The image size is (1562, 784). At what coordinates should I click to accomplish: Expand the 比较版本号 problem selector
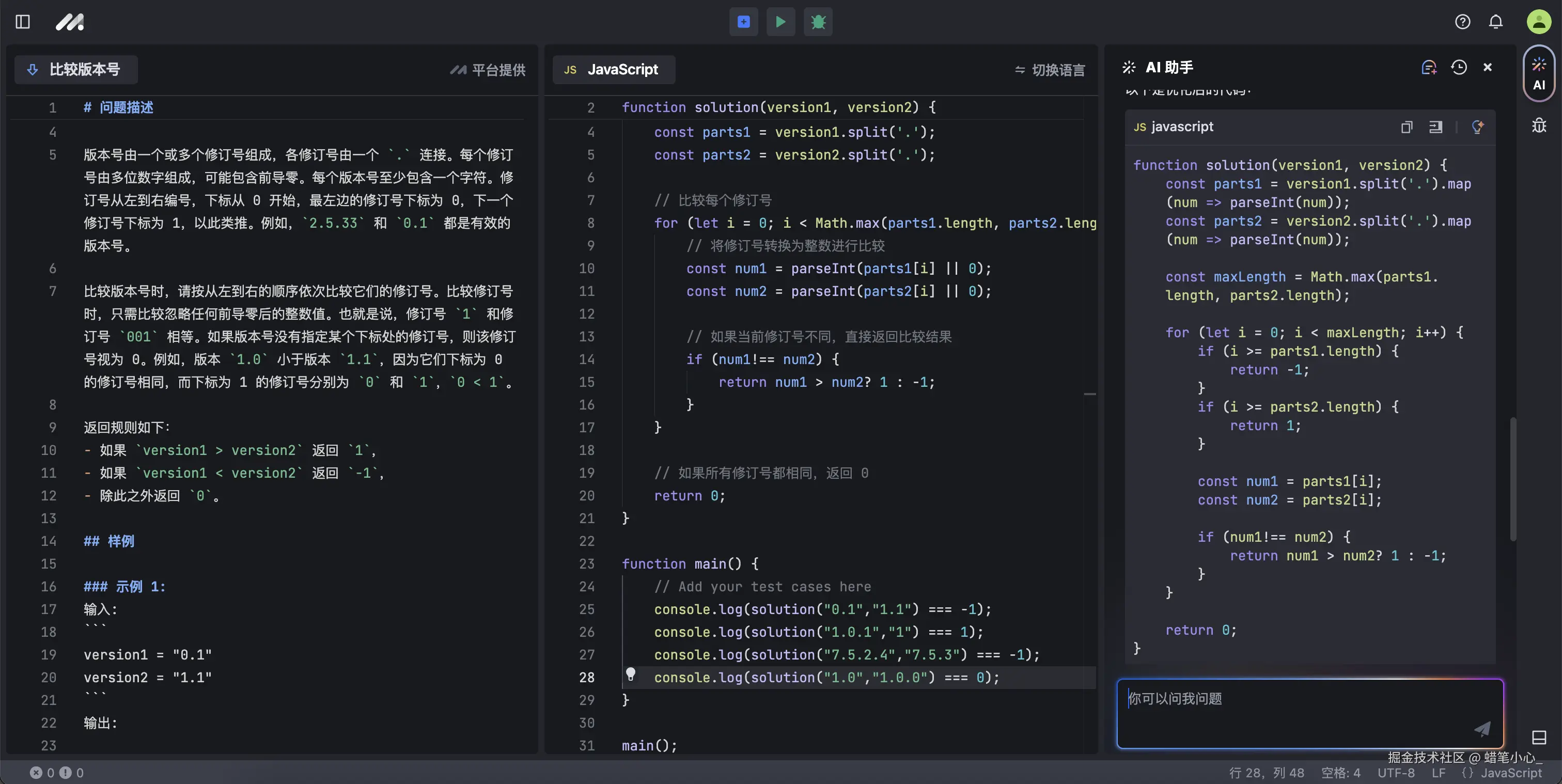(x=76, y=70)
